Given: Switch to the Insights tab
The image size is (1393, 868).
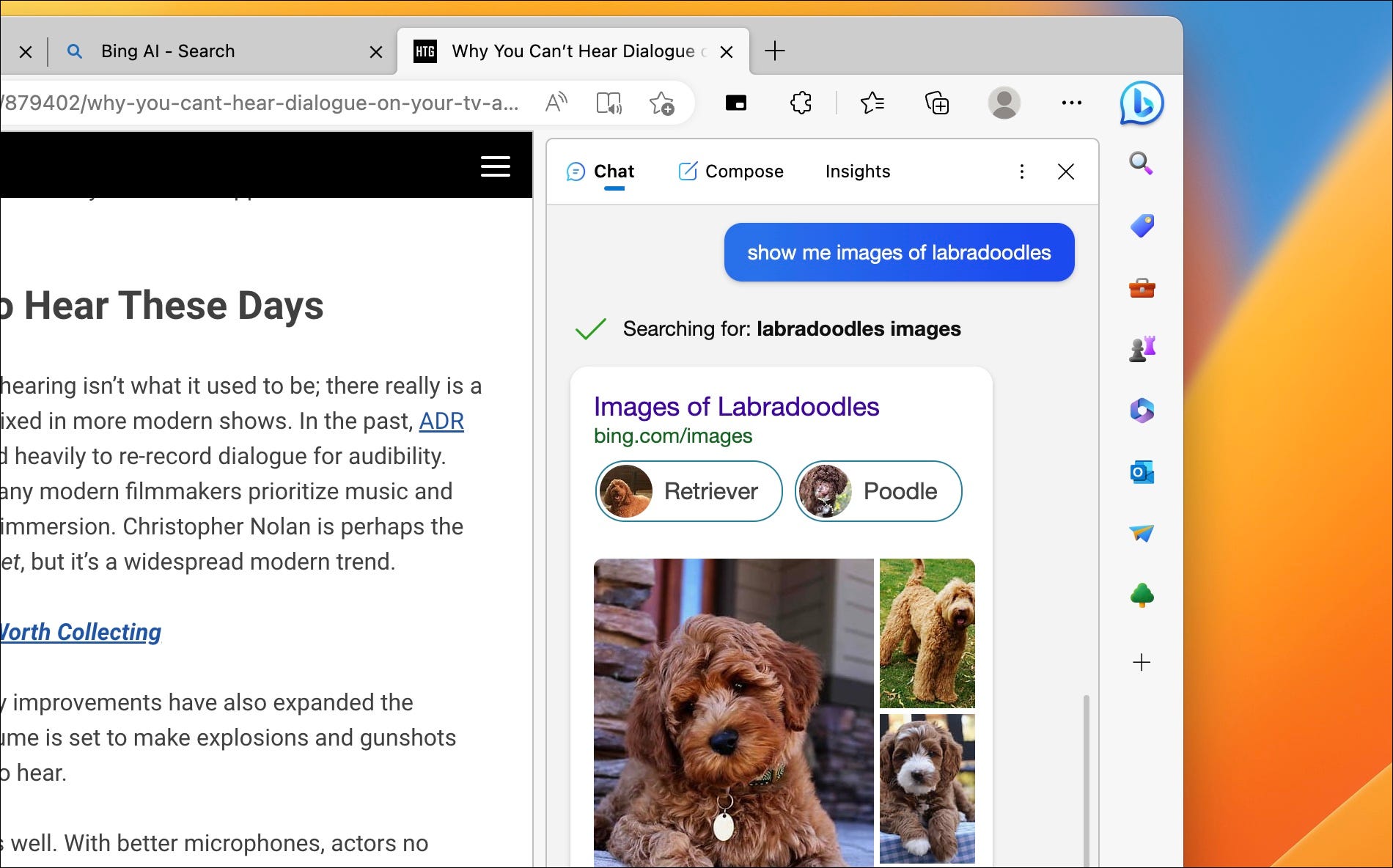Looking at the screenshot, I should pos(857,172).
